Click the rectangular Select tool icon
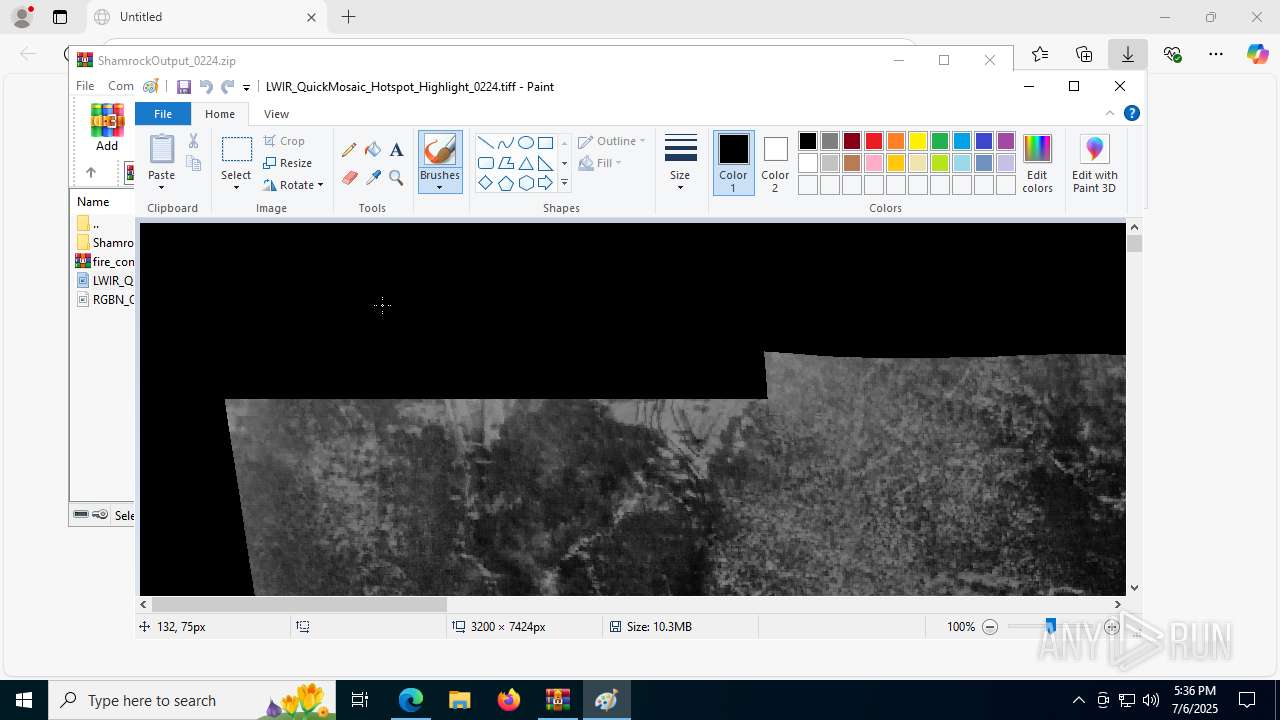 (x=236, y=150)
